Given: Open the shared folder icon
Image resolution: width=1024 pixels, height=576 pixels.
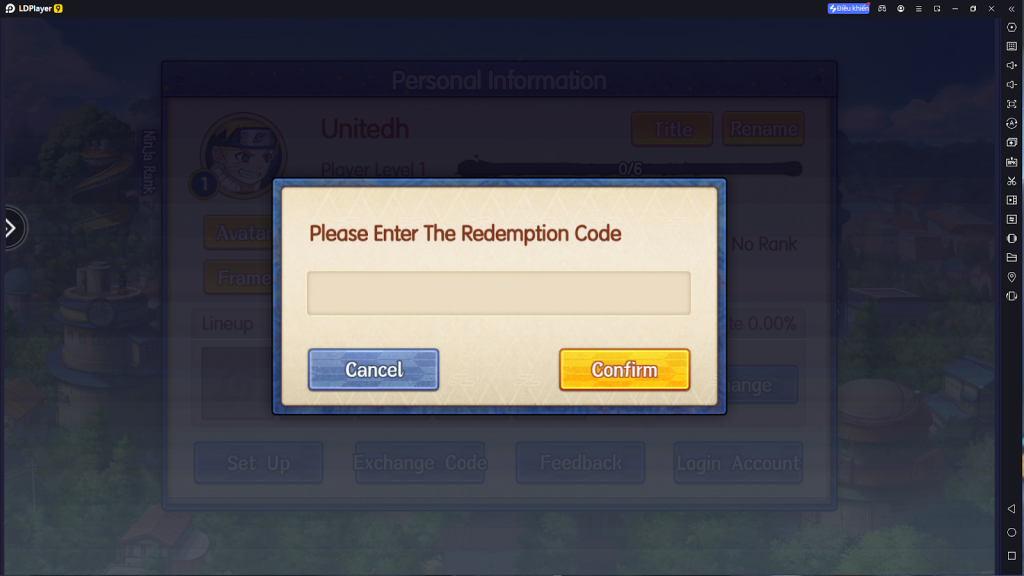Looking at the screenshot, I should 1012,257.
